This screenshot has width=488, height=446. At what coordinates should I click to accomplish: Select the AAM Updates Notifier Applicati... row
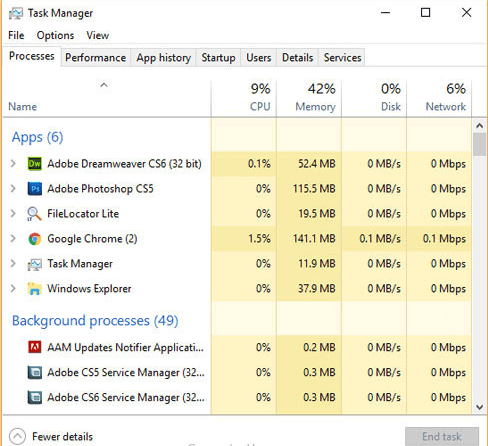[237, 347]
